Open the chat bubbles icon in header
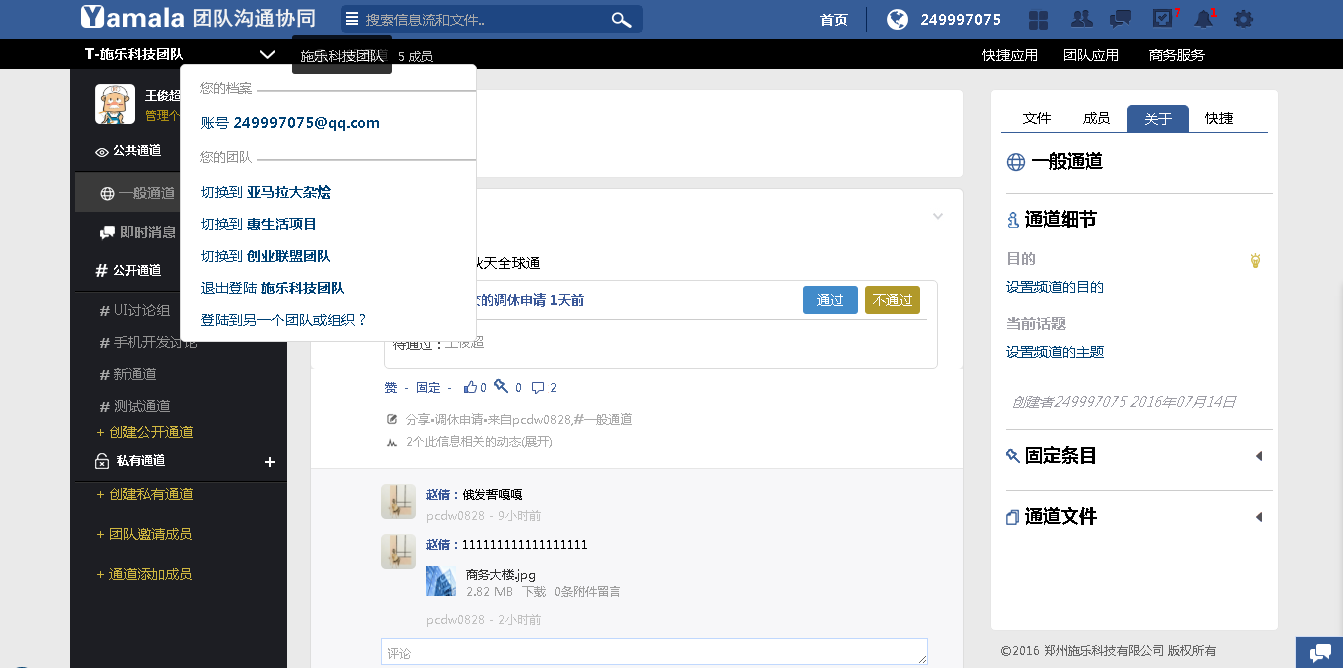This screenshot has height=668, width=1343. tap(1121, 19)
